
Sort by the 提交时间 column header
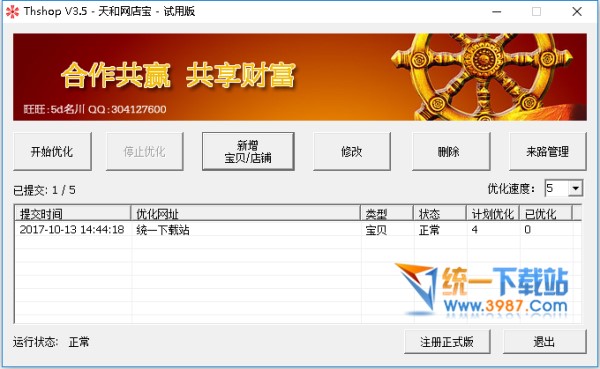(73, 214)
